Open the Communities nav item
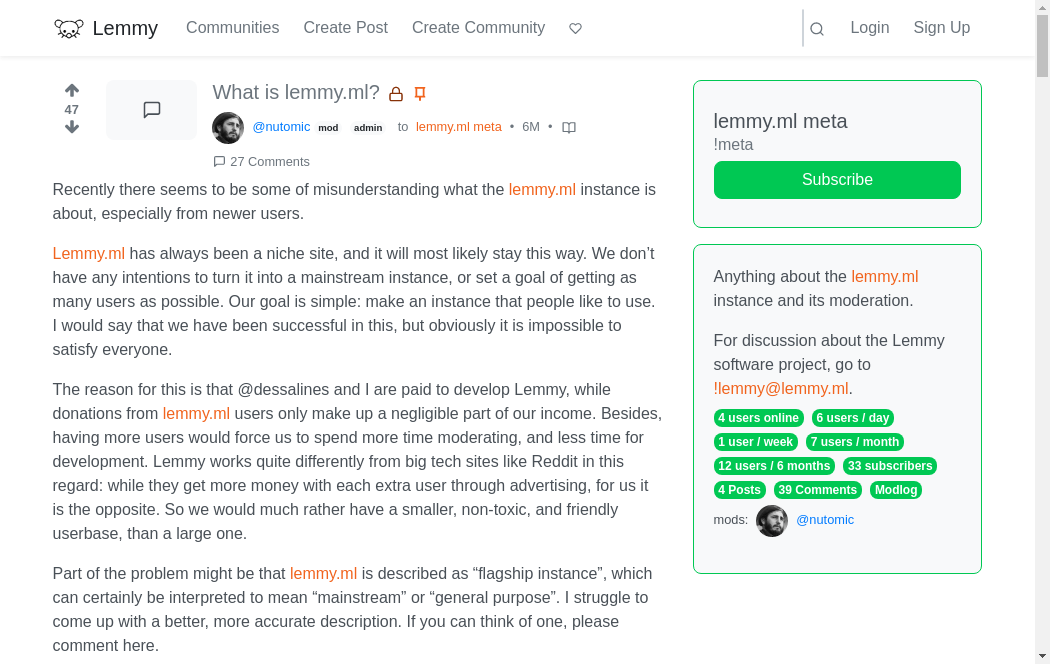1050x664 pixels. click(x=233, y=28)
